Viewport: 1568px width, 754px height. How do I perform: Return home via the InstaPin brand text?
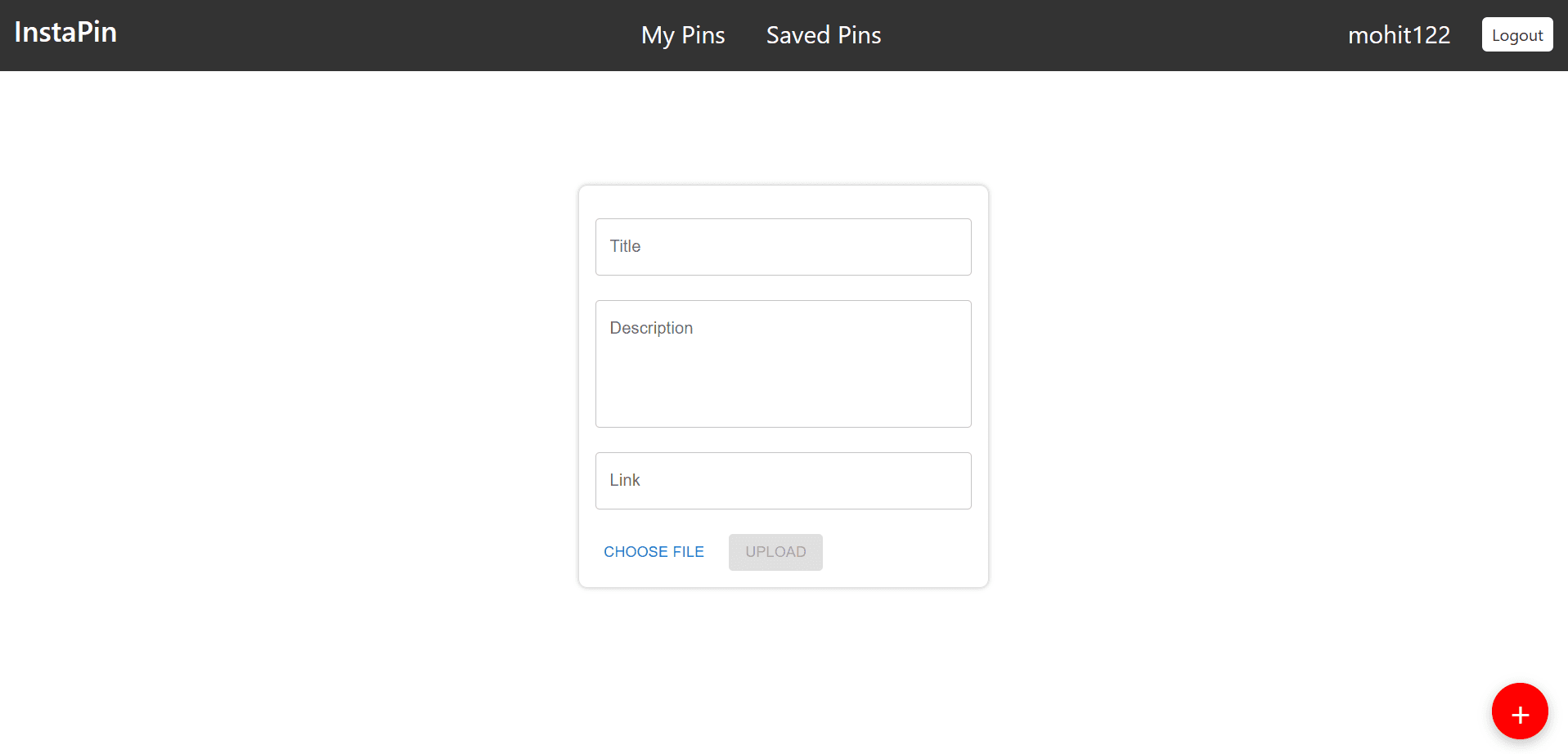coord(65,33)
